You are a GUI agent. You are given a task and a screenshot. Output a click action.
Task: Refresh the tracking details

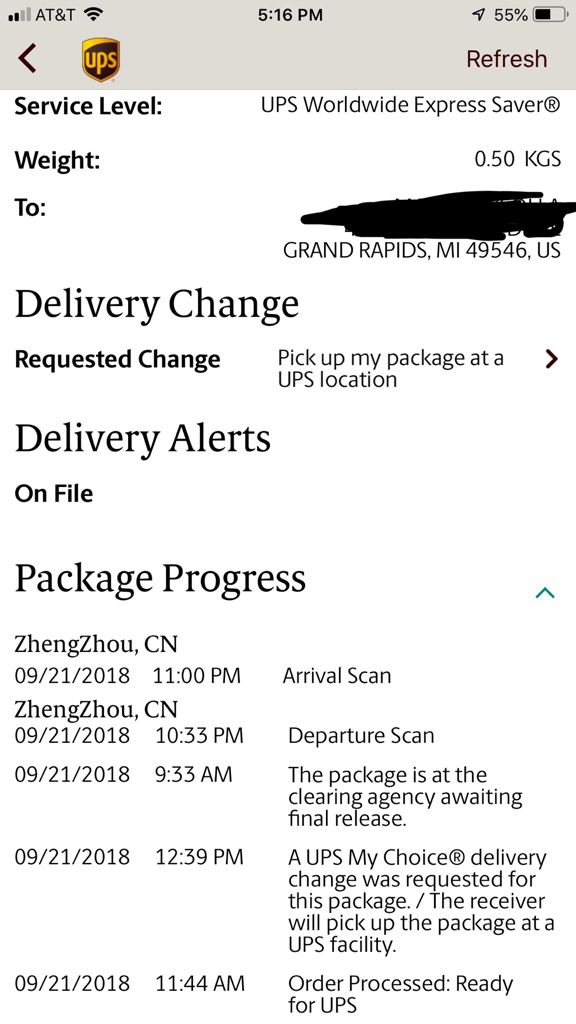[506, 59]
